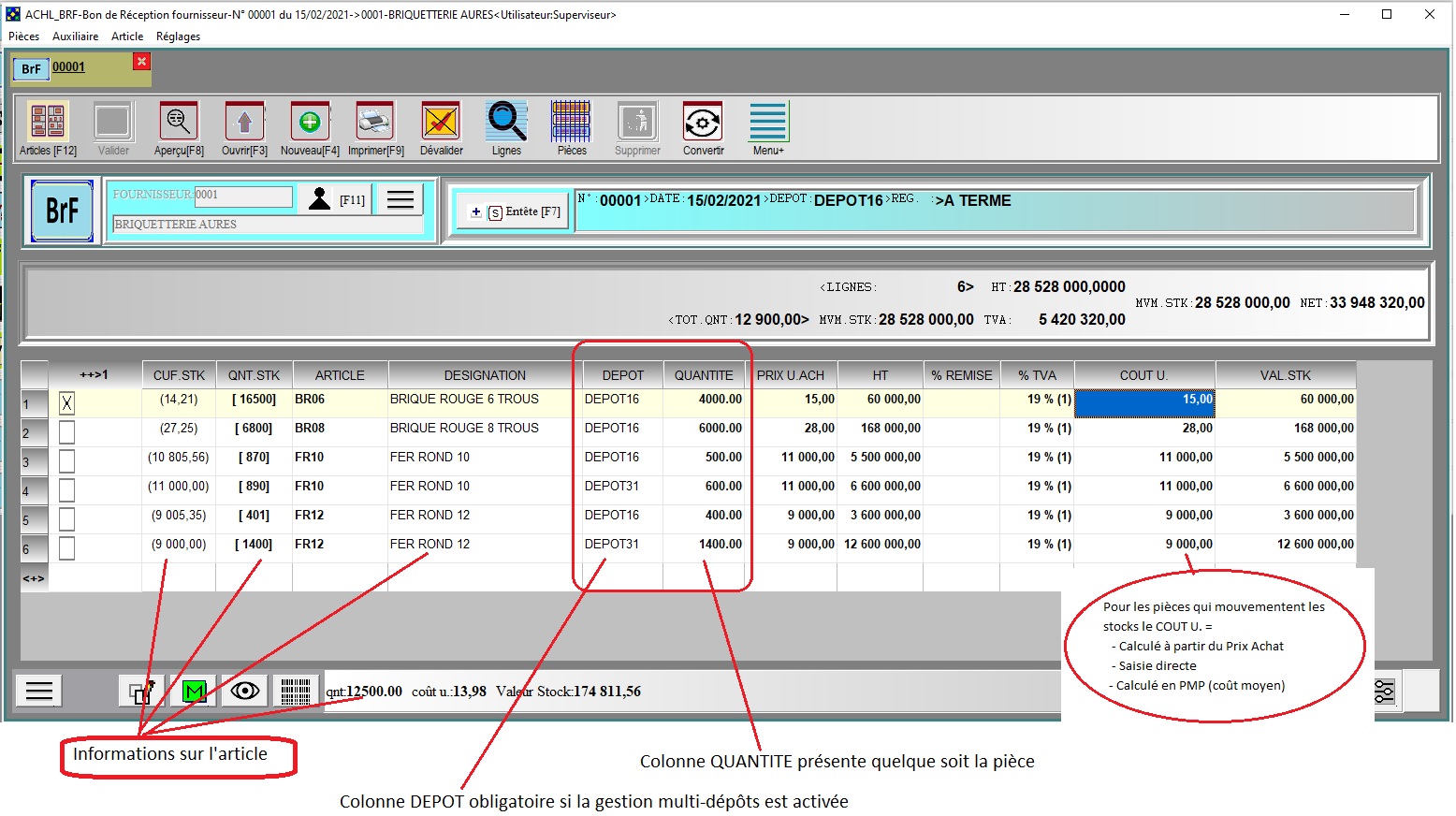Click the ++>1 column header
1456x816 pixels.
[94, 375]
